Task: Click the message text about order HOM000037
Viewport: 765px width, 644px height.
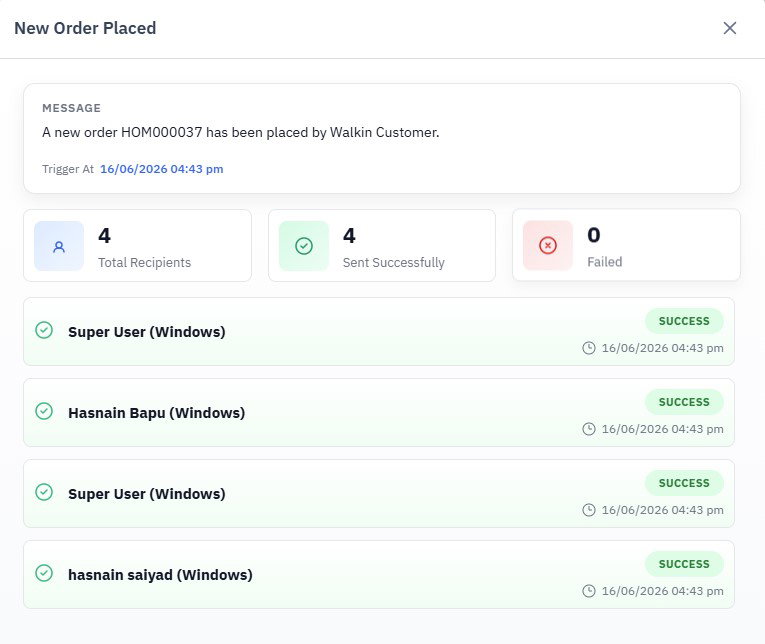Action: pos(241,132)
